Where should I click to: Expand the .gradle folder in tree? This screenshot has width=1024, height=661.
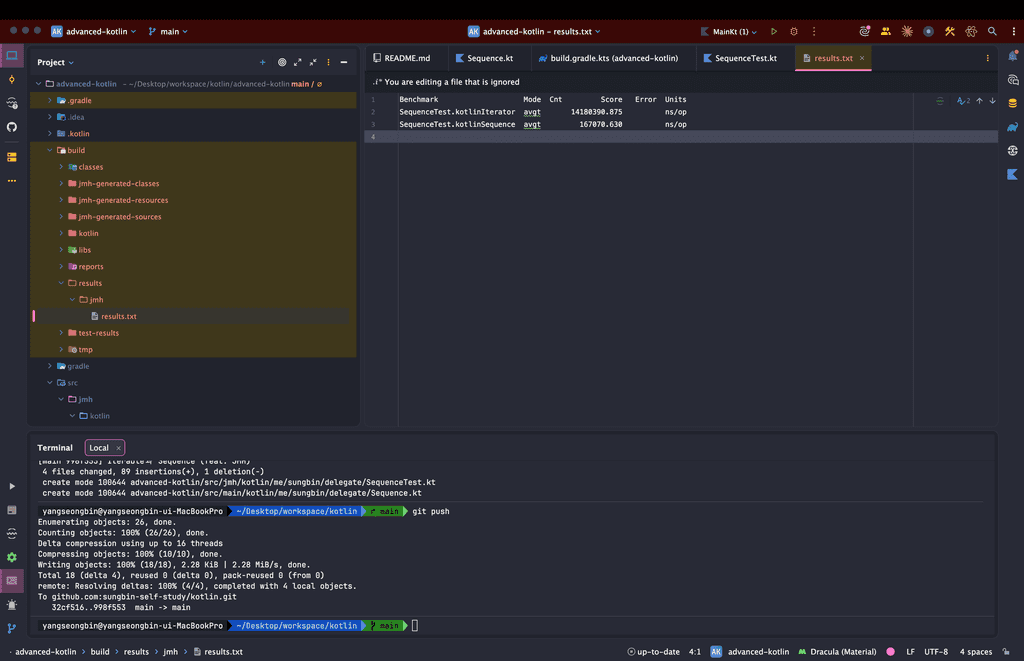point(49,100)
